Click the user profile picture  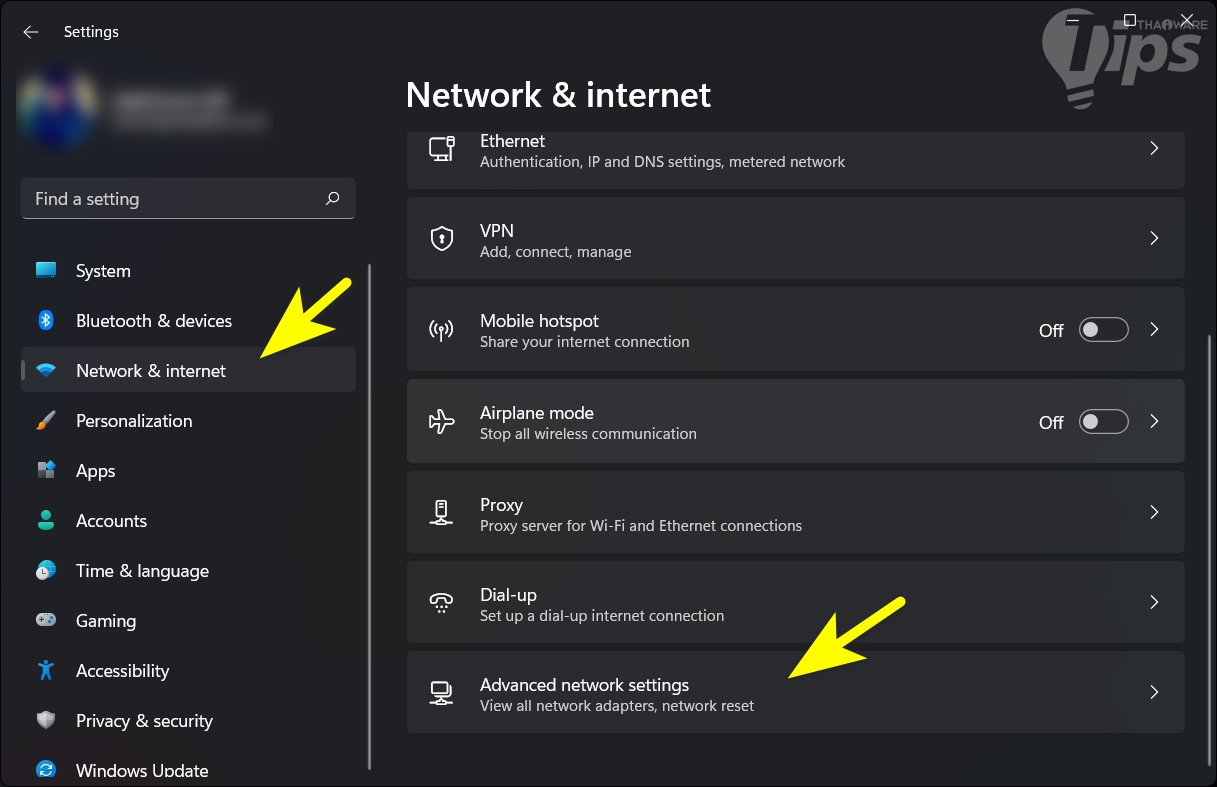click(56, 108)
